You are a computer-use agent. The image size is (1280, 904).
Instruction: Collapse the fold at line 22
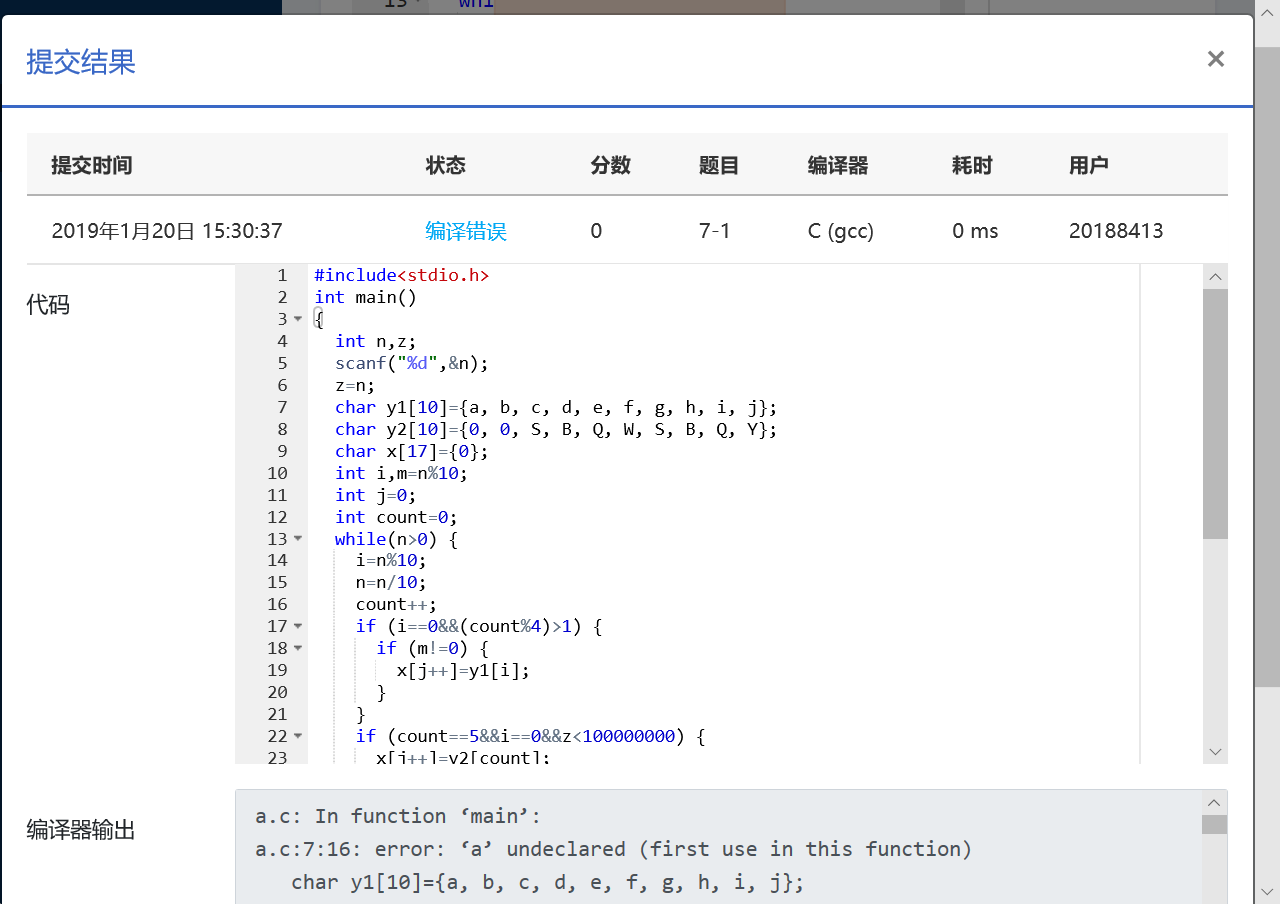click(297, 736)
